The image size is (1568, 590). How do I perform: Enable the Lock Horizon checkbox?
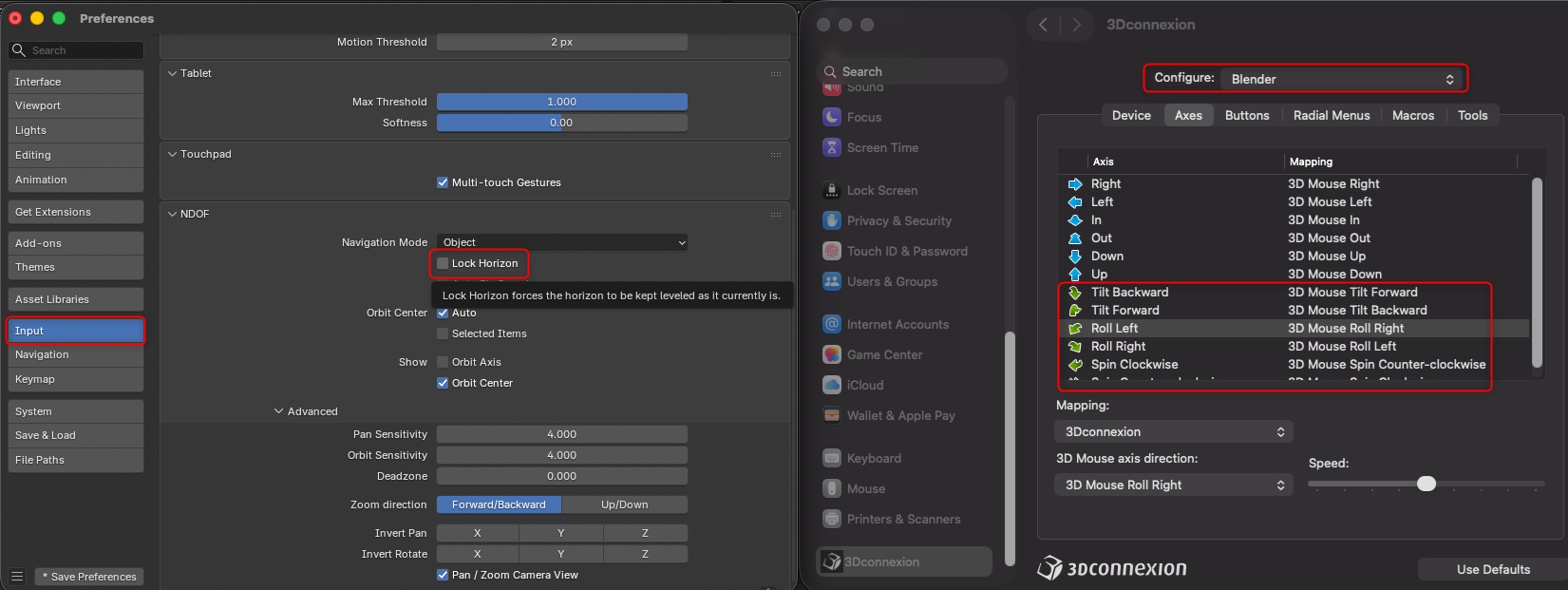(443, 263)
